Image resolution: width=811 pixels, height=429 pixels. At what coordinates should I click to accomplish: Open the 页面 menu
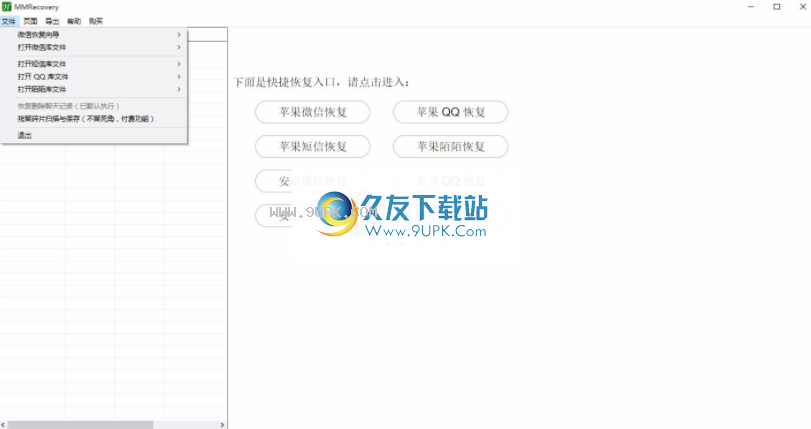pos(31,21)
